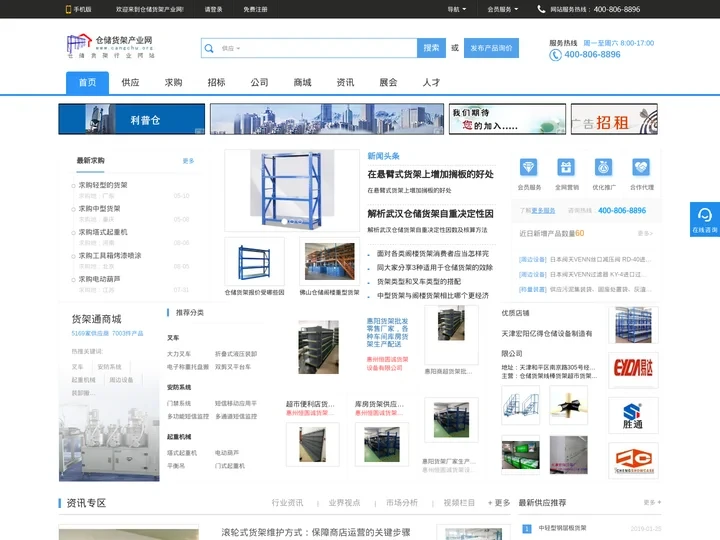The width and height of the screenshot is (720, 540).
Task: Open the 人才 navigation tab
Action: (x=432, y=83)
